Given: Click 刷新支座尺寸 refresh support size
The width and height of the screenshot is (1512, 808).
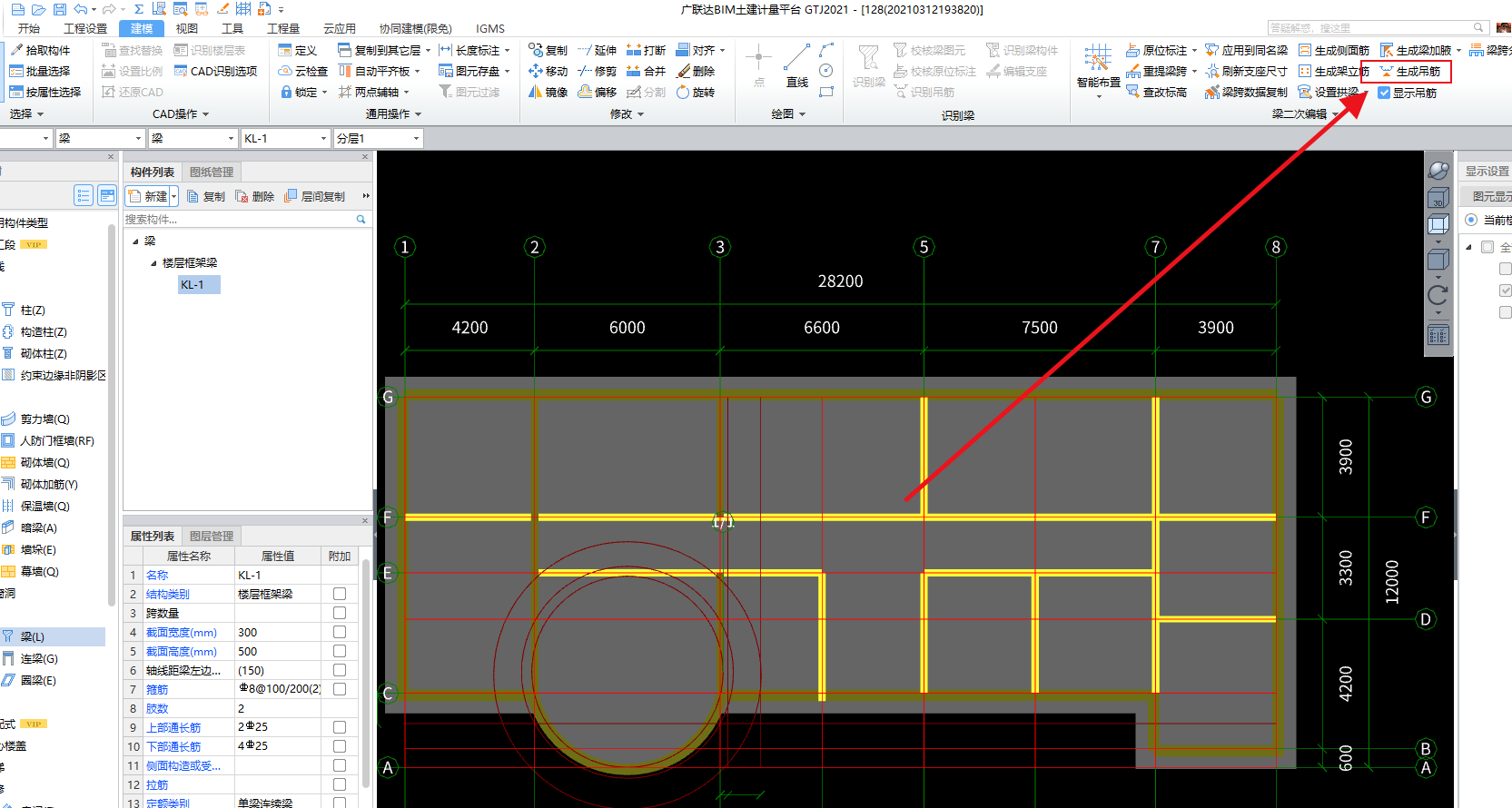Looking at the screenshot, I should [1246, 71].
